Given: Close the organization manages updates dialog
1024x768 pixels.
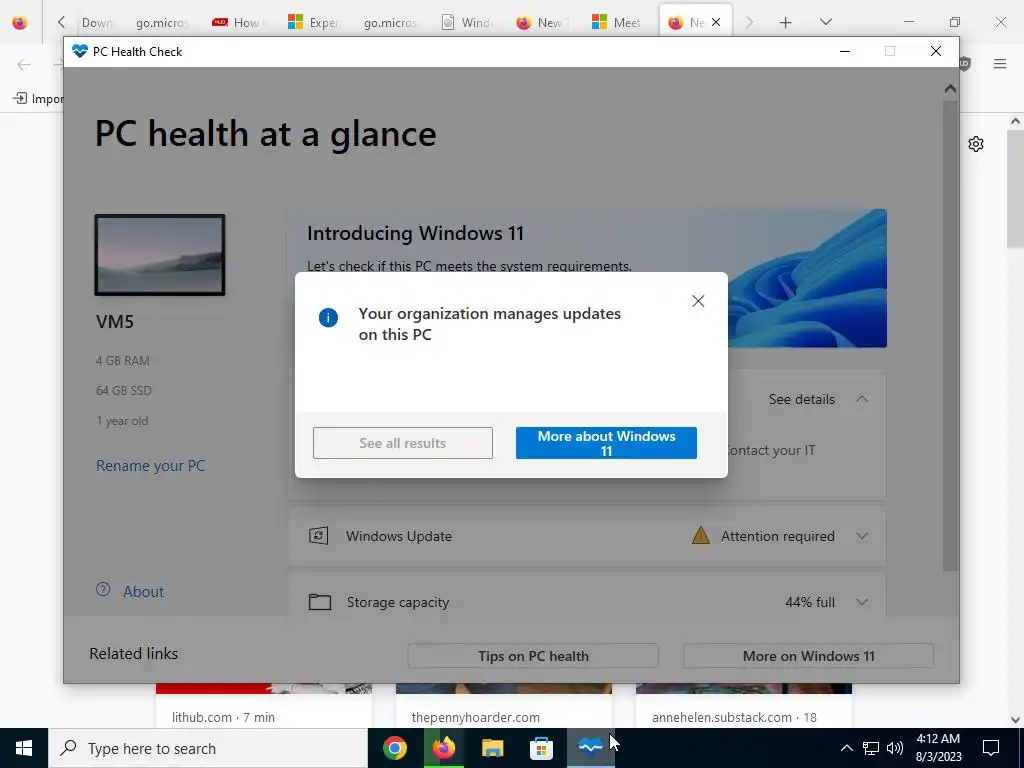Looking at the screenshot, I should coord(698,301).
